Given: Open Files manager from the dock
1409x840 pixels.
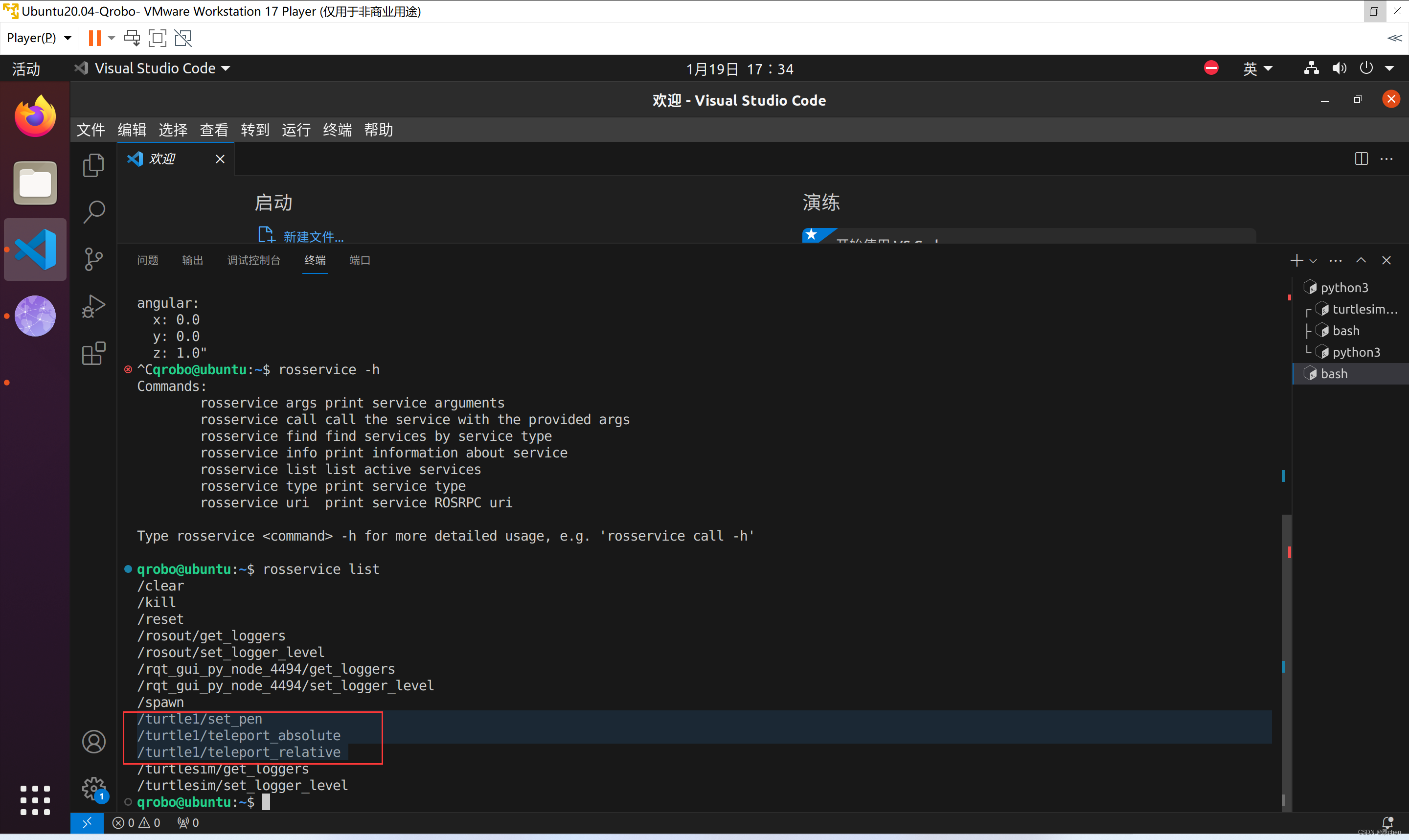Looking at the screenshot, I should coord(35,183).
